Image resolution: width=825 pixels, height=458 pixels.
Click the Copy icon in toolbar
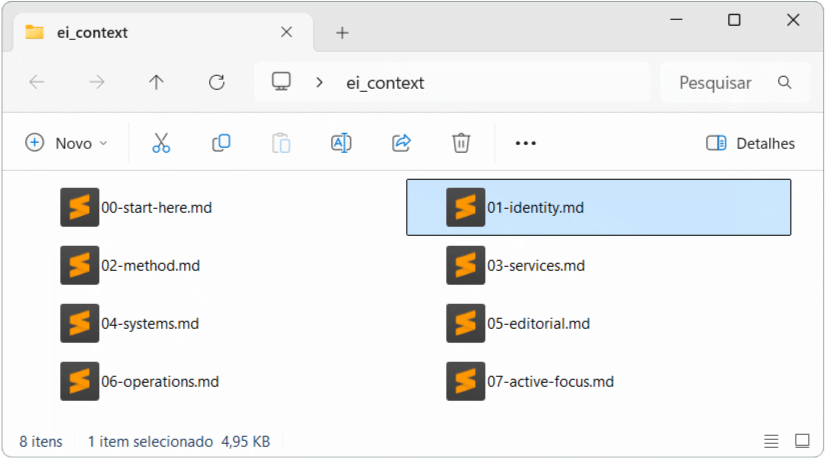point(221,143)
